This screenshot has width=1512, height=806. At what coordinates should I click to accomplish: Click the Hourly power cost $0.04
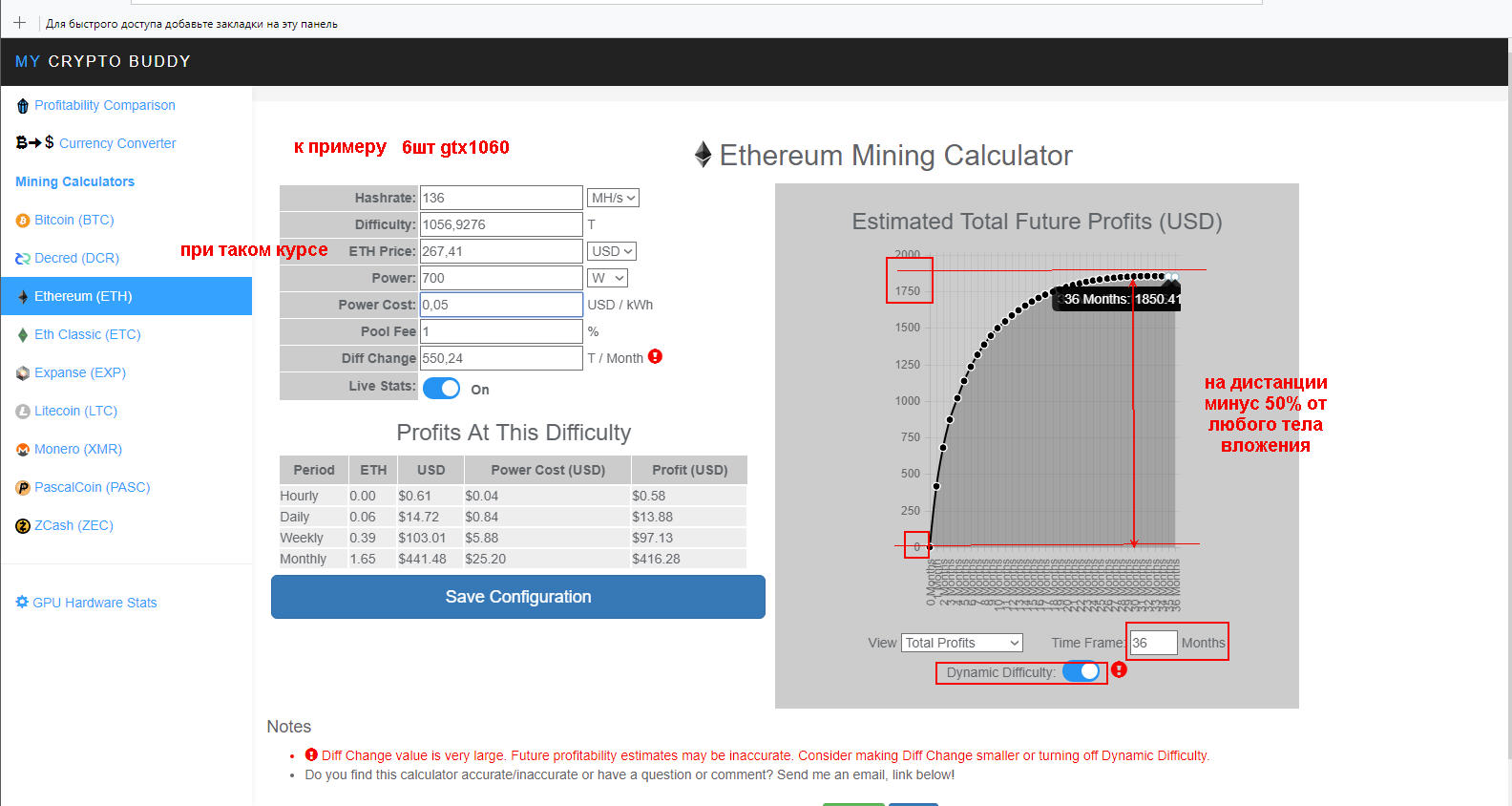(482, 496)
